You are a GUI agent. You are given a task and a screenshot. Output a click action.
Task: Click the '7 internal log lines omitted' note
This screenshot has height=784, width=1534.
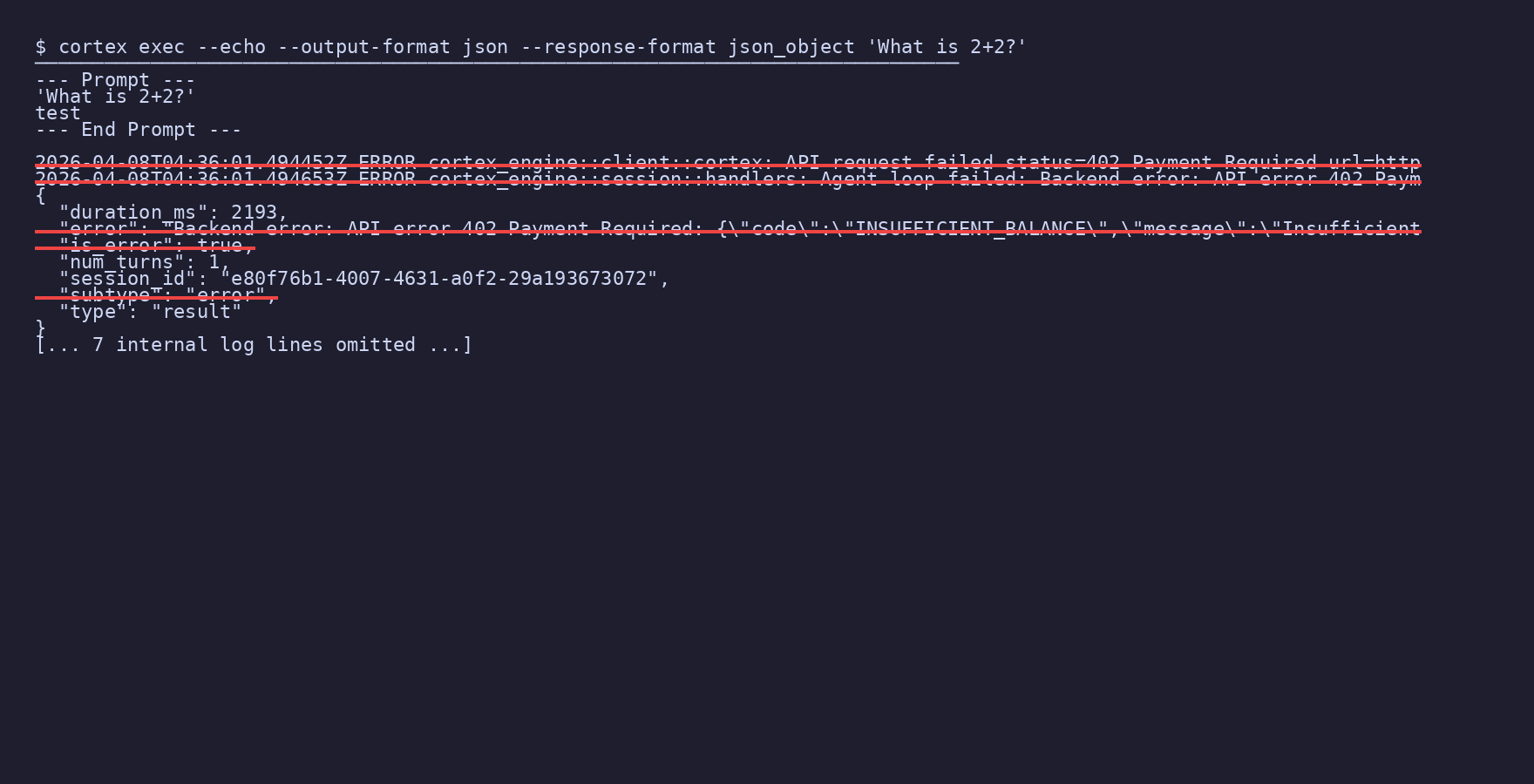pyautogui.click(x=254, y=345)
